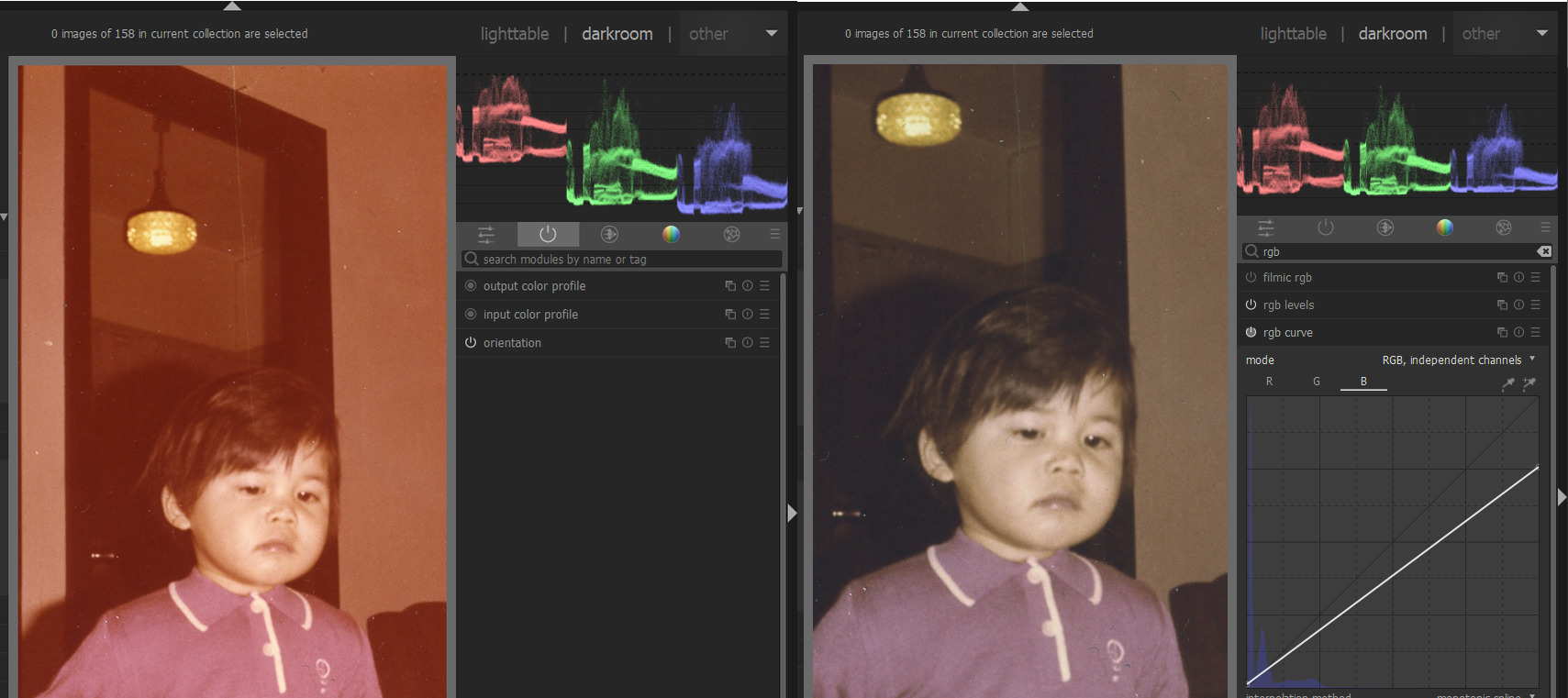The image size is (1568, 698).
Task: Toggle the orientation module power button
Action: coord(471,342)
